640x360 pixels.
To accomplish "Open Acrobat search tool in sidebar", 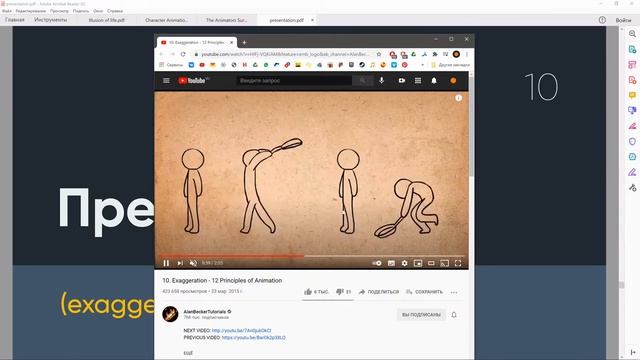I will pyautogui.click(x=632, y=34).
